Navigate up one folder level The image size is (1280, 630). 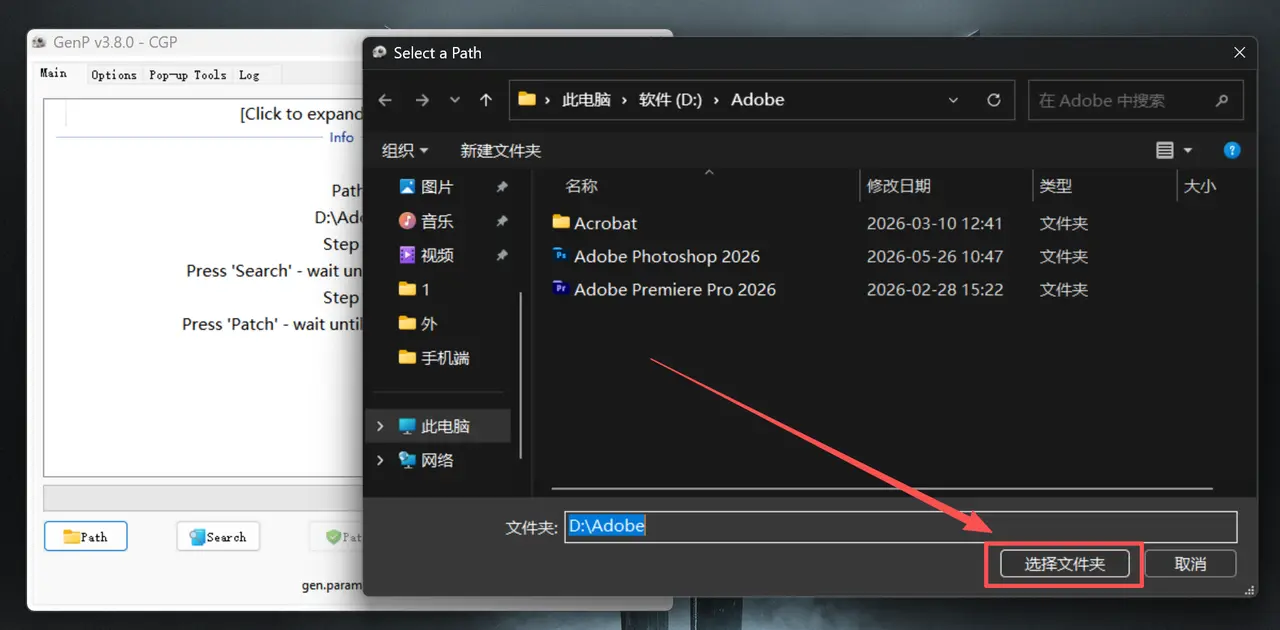486,100
